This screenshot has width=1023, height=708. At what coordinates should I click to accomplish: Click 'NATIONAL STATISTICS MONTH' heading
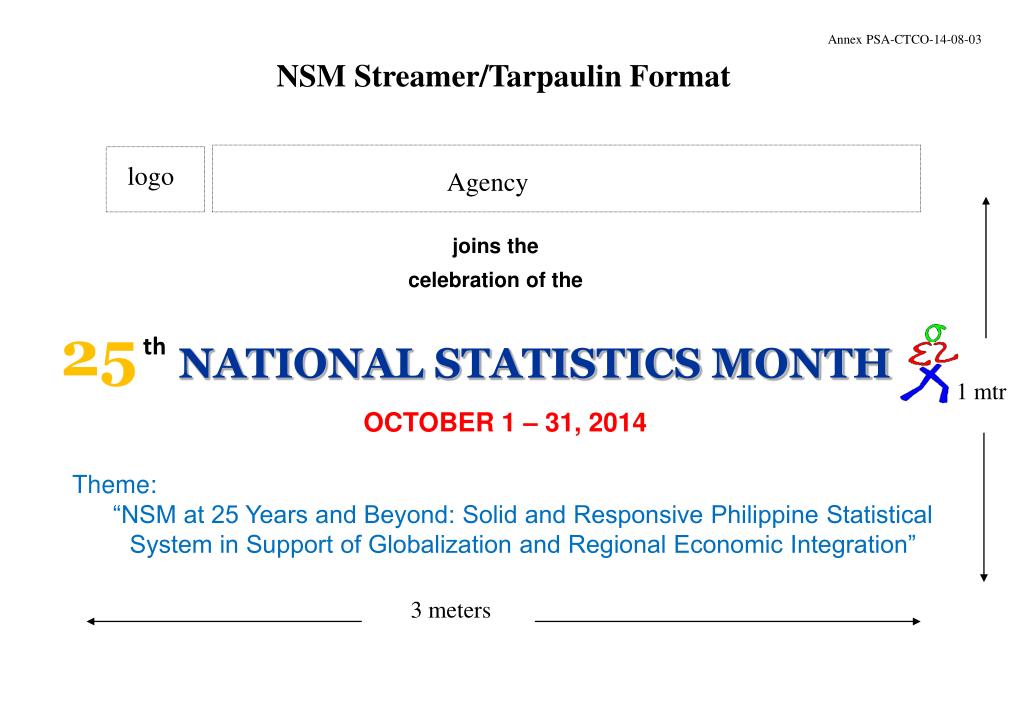click(535, 363)
